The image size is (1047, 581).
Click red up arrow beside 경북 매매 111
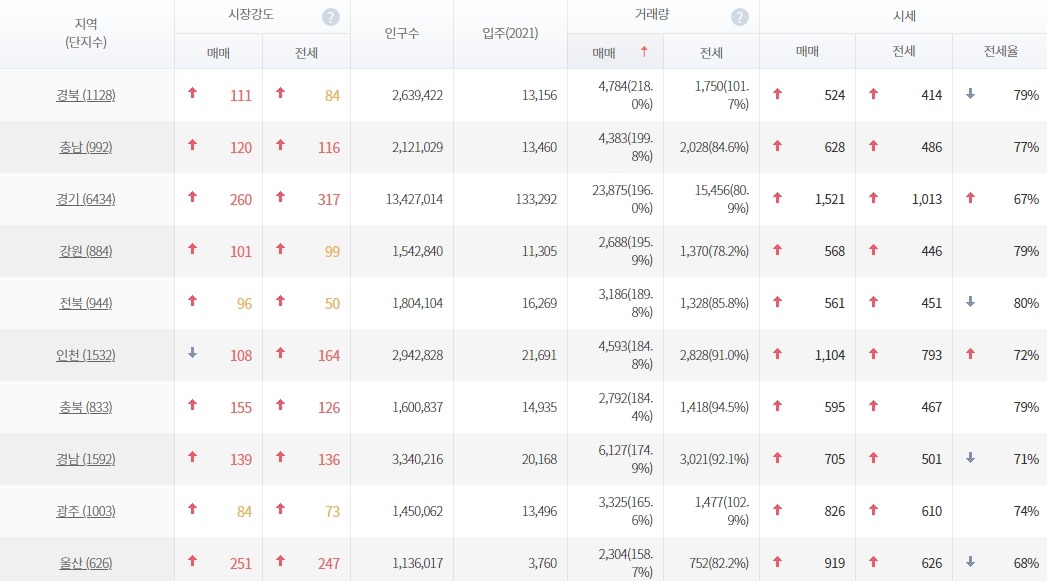(x=192, y=93)
